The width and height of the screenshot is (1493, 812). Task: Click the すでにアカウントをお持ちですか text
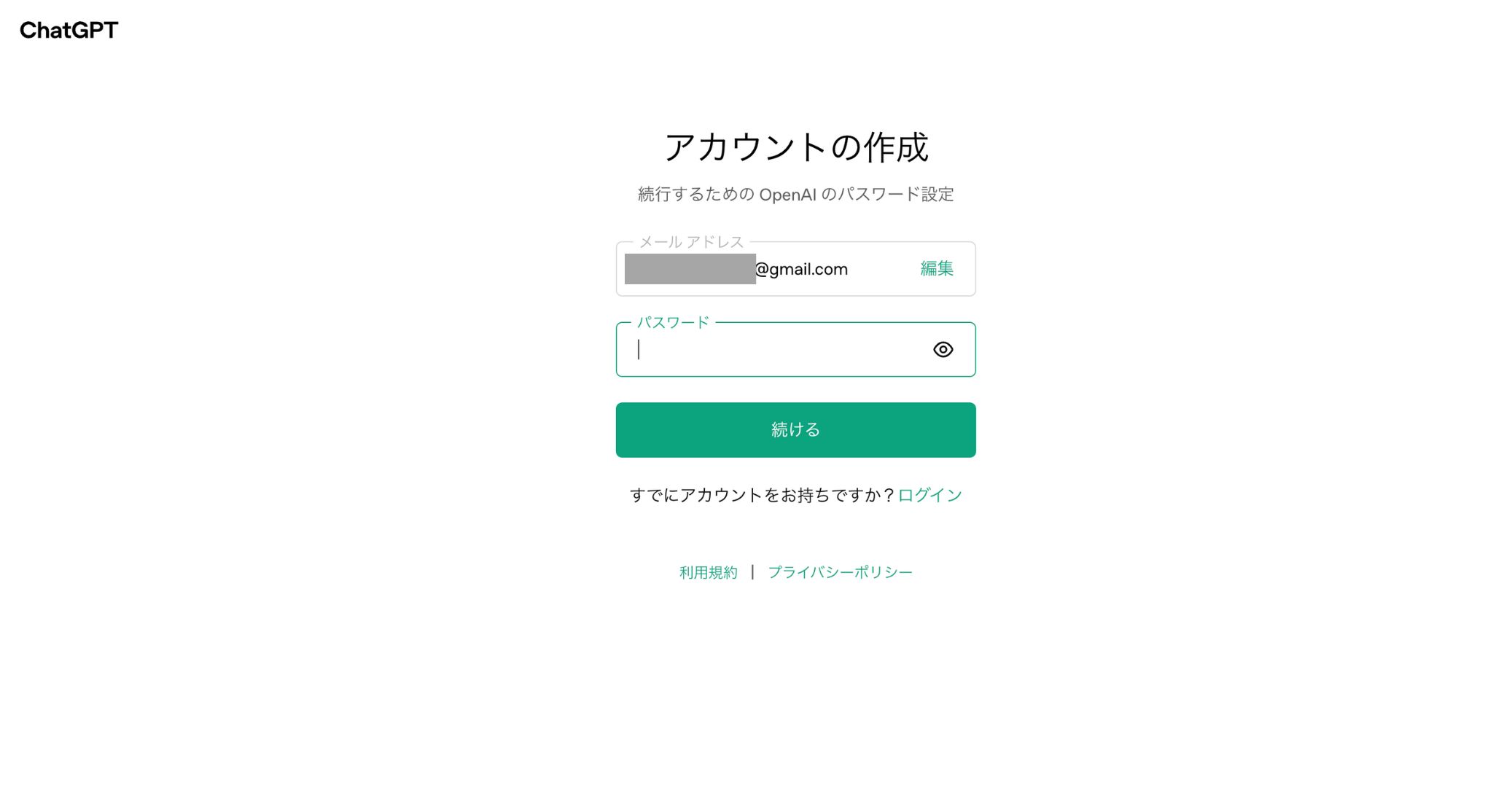pyautogui.click(x=762, y=495)
